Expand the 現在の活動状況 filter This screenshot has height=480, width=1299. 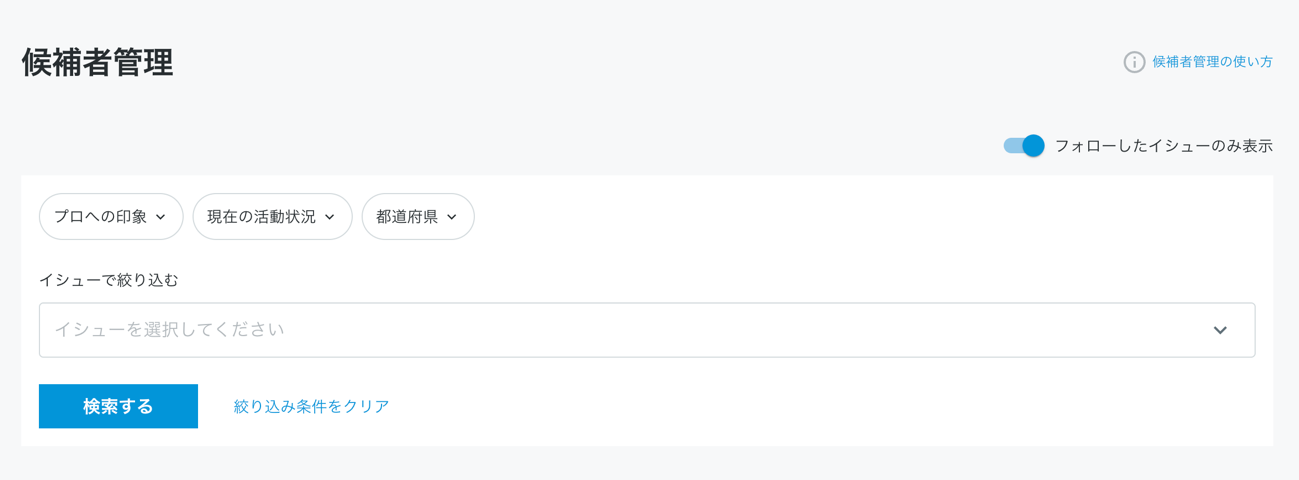(272, 217)
